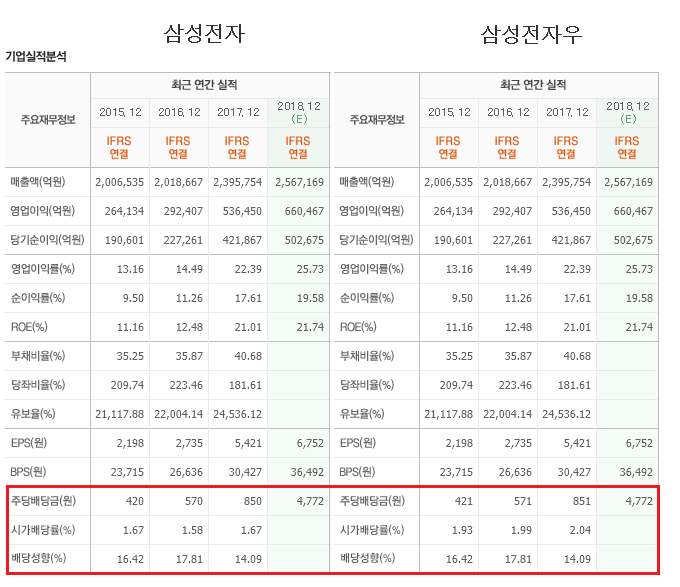
Task: Click the 삼성전자 title above first table
Action: [204, 34]
